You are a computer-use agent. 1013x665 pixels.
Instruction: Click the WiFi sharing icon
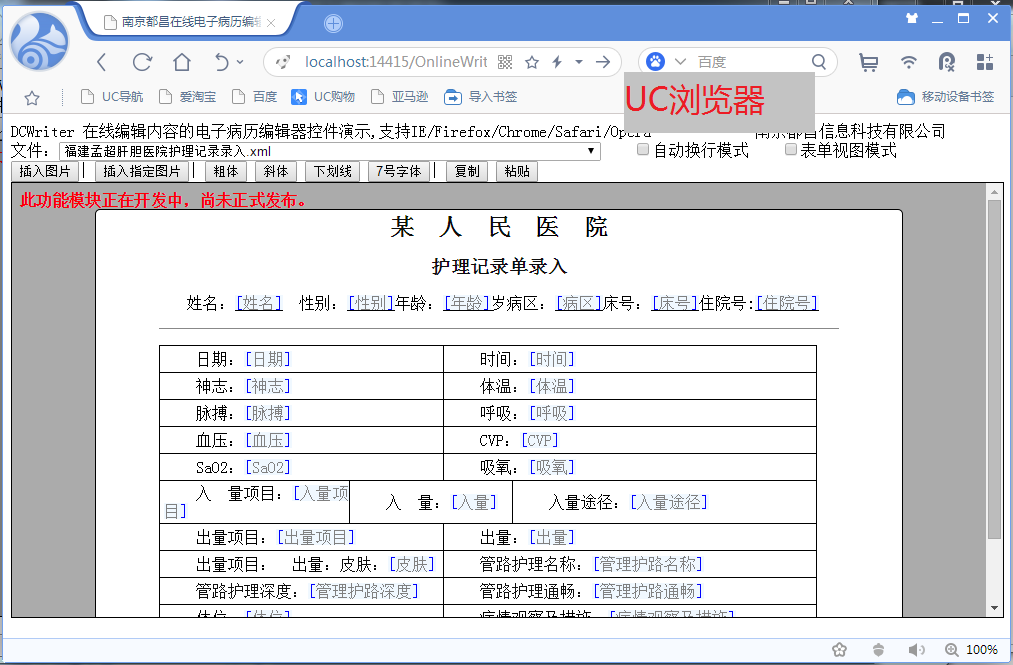(x=908, y=62)
